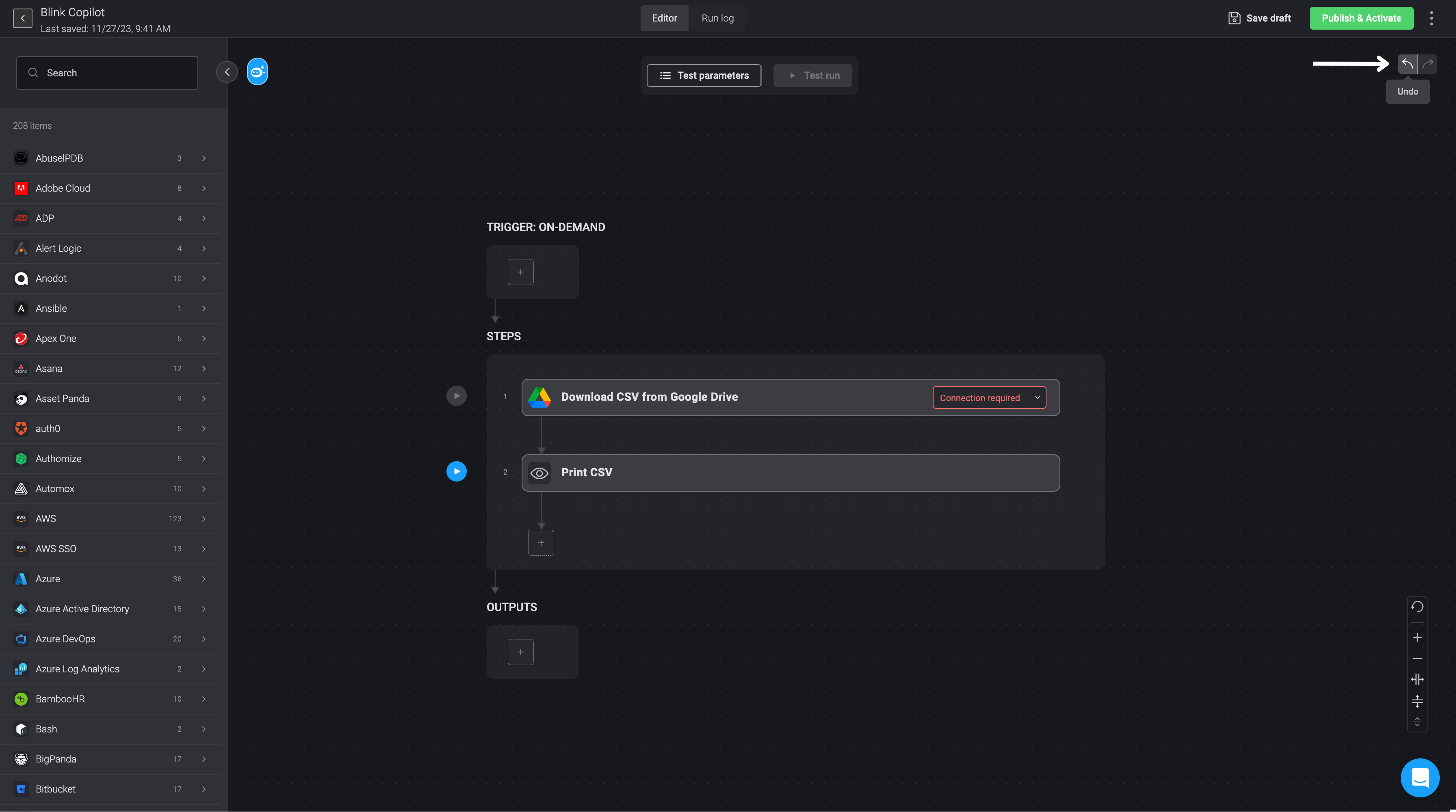This screenshot has height=812, width=1456.
Task: Go back using the header back arrow
Action: (23, 18)
